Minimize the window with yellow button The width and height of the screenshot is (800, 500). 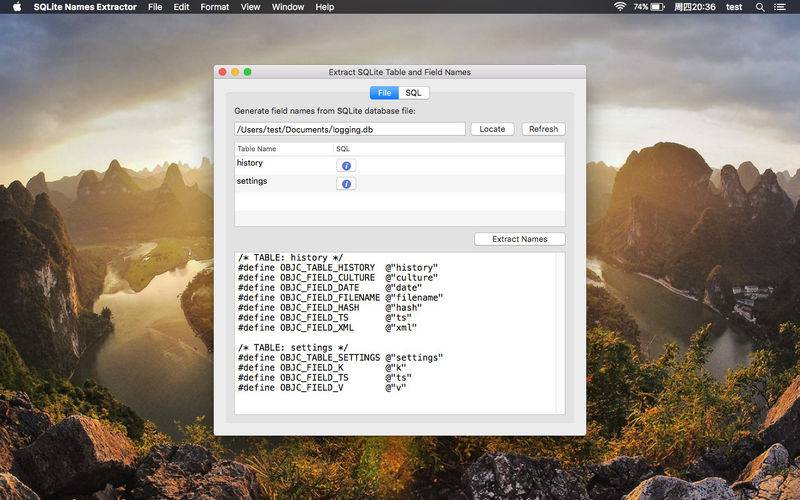pos(235,72)
